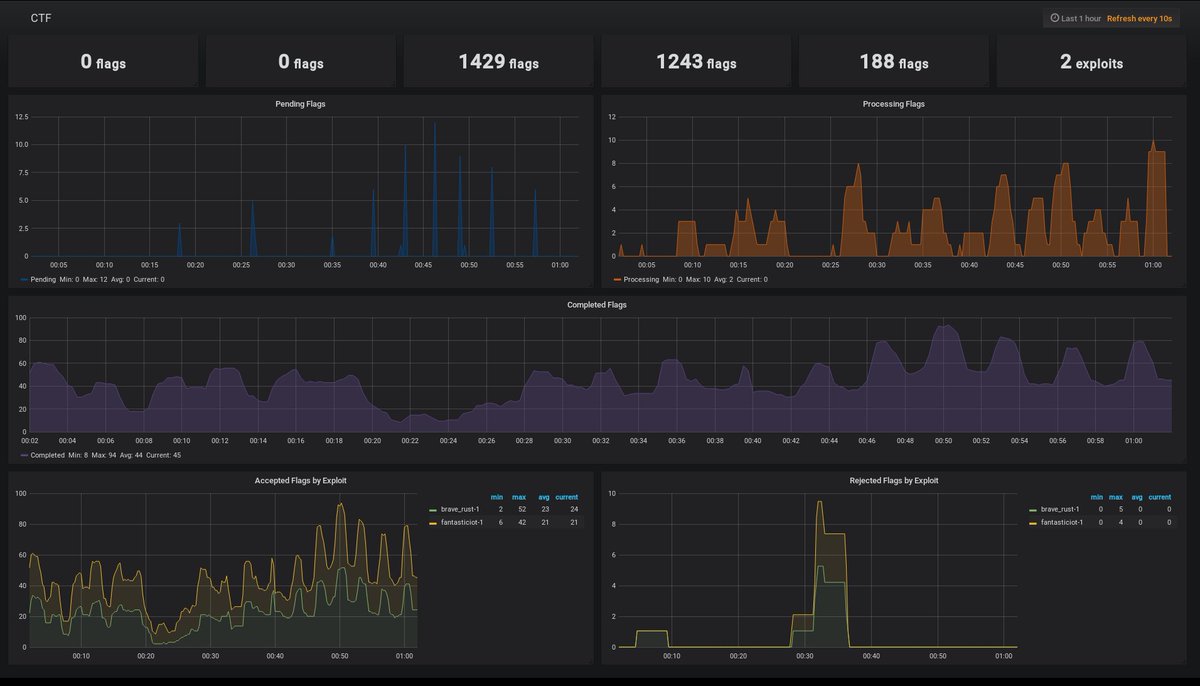The image size is (1200, 686).
Task: Sort Accepted Flags legend by current
Action: click(x=567, y=497)
